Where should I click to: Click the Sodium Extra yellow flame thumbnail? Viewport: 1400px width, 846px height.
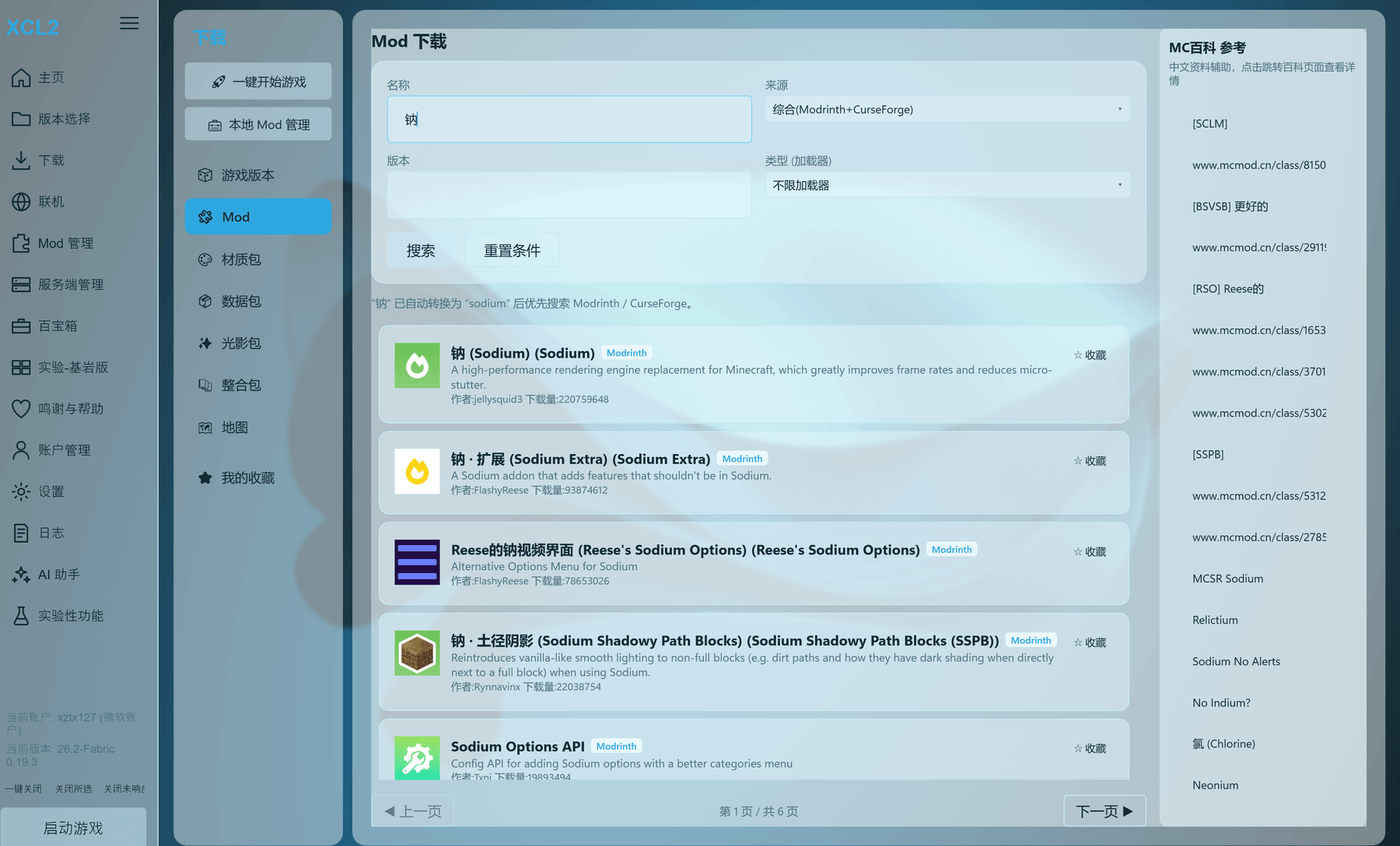tap(417, 471)
